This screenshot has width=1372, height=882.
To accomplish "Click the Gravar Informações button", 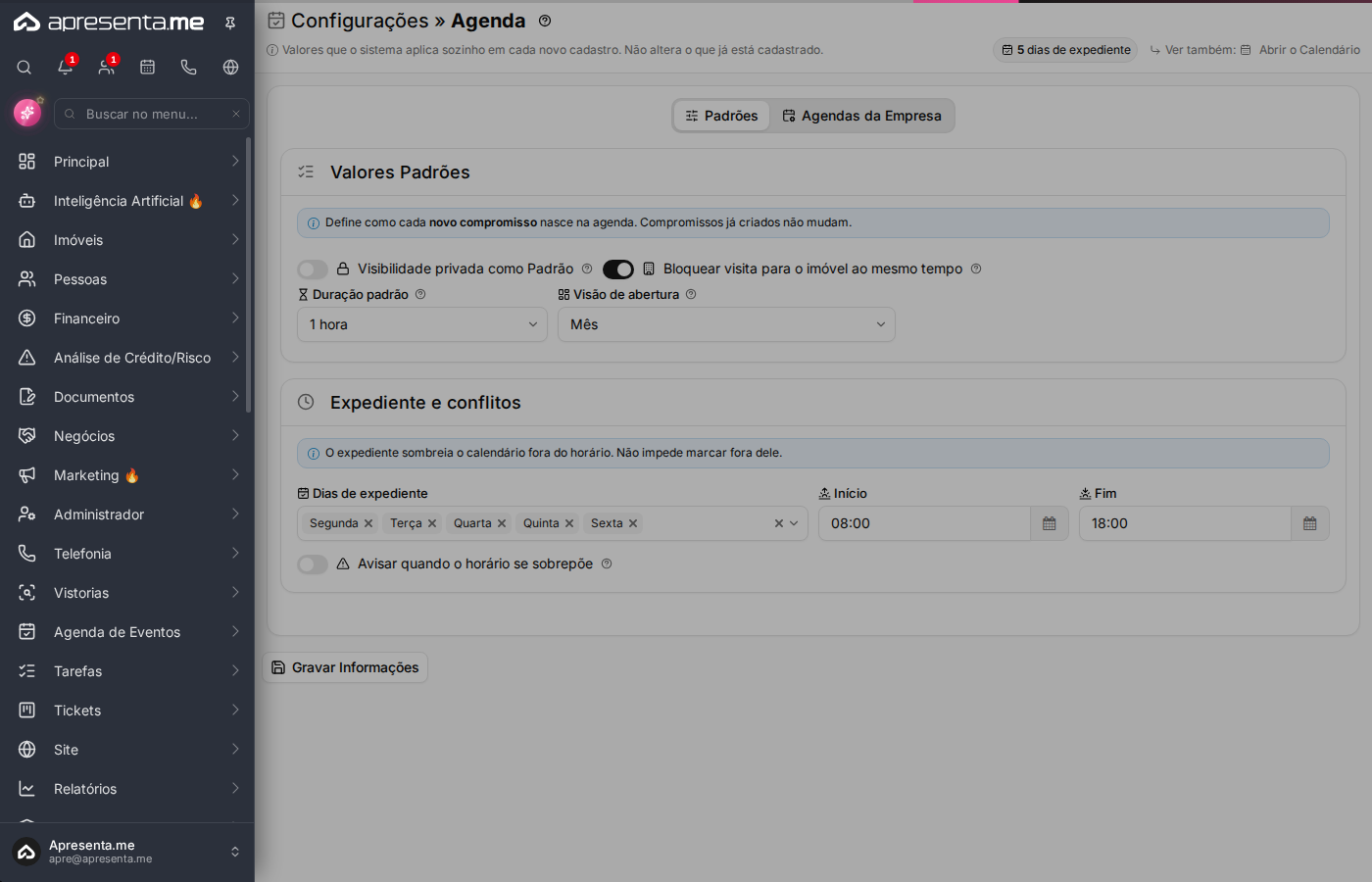I will click(x=345, y=667).
